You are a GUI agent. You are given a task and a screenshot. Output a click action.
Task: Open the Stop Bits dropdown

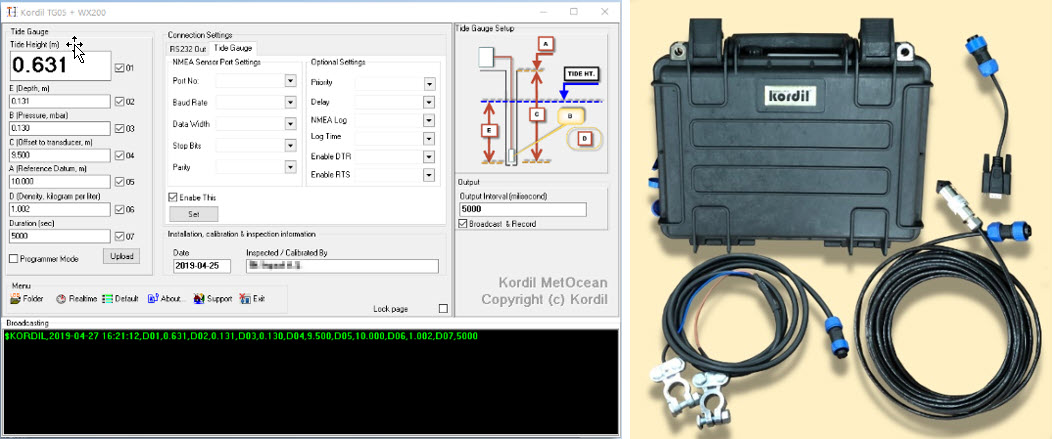coord(290,145)
